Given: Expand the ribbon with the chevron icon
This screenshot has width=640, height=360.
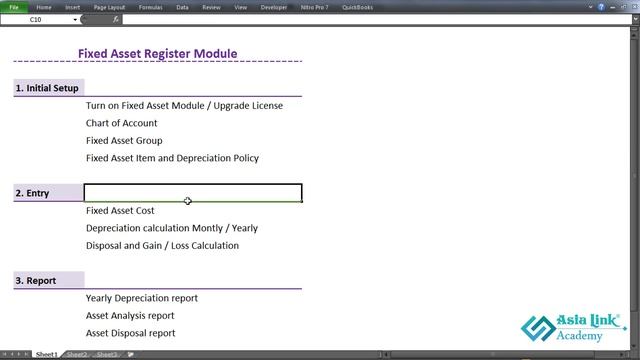Looking at the screenshot, I should (590, 7).
